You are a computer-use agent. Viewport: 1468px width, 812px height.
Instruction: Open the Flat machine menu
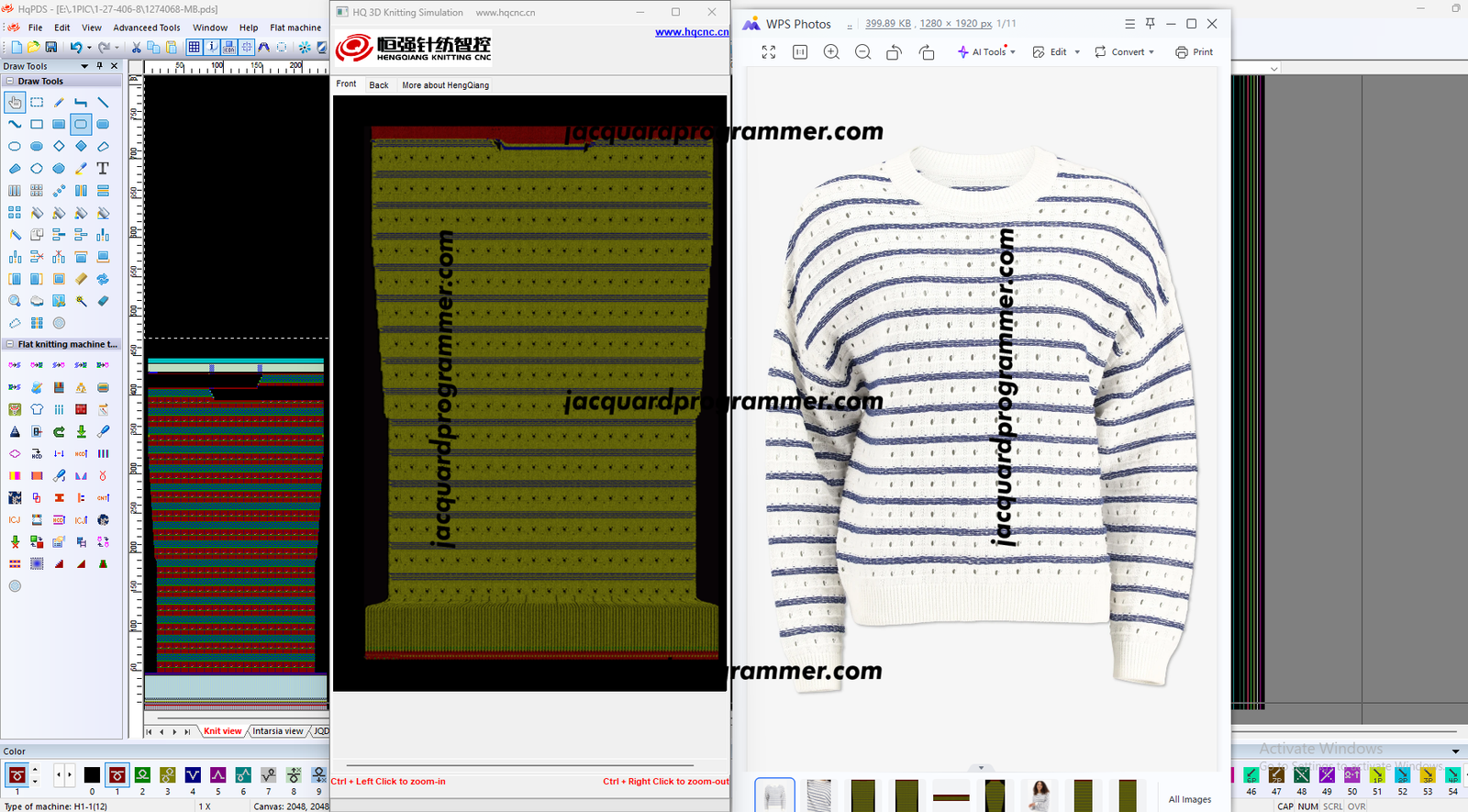point(295,28)
